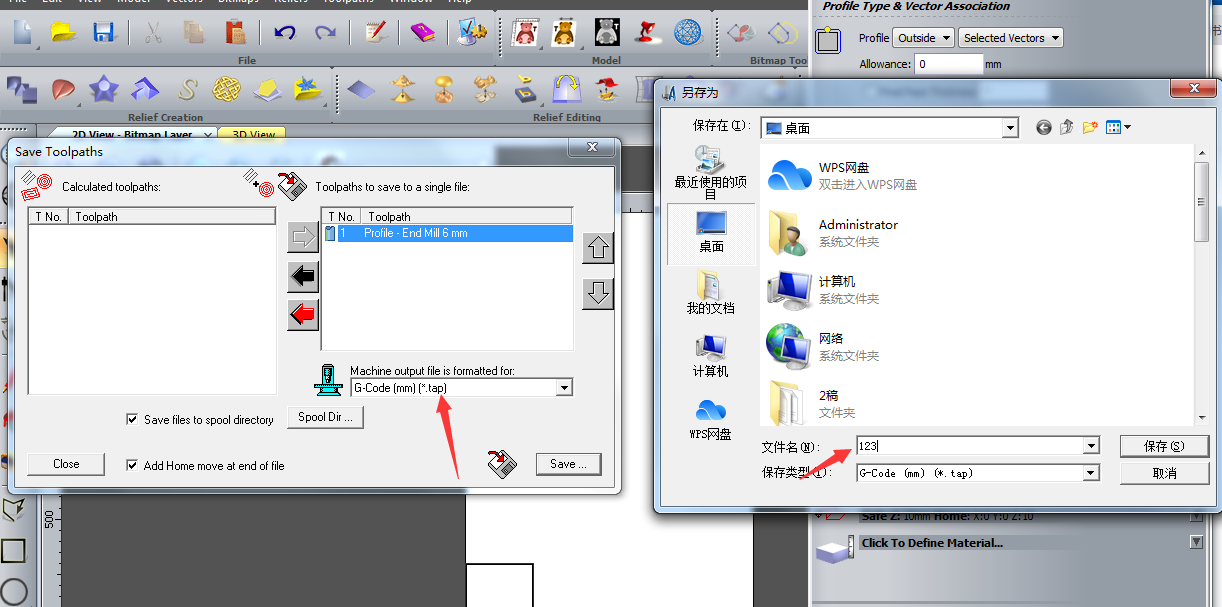Open the machine output format dropdown
The width and height of the screenshot is (1222, 607).
pyautogui.click(x=564, y=388)
